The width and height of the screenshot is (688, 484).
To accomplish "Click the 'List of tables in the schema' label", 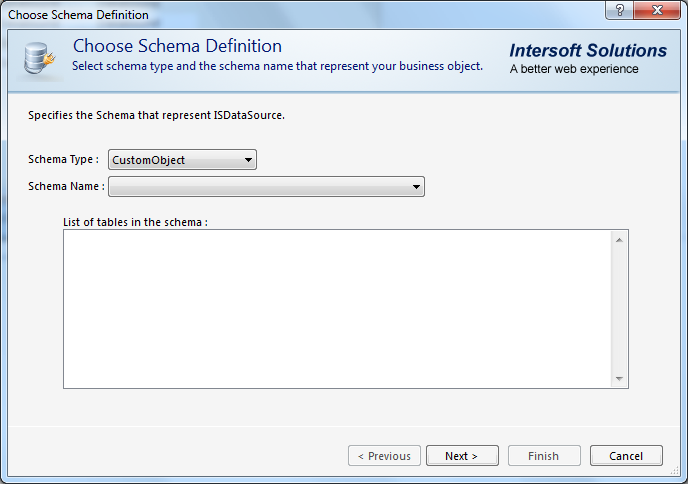I will click(x=135, y=222).
